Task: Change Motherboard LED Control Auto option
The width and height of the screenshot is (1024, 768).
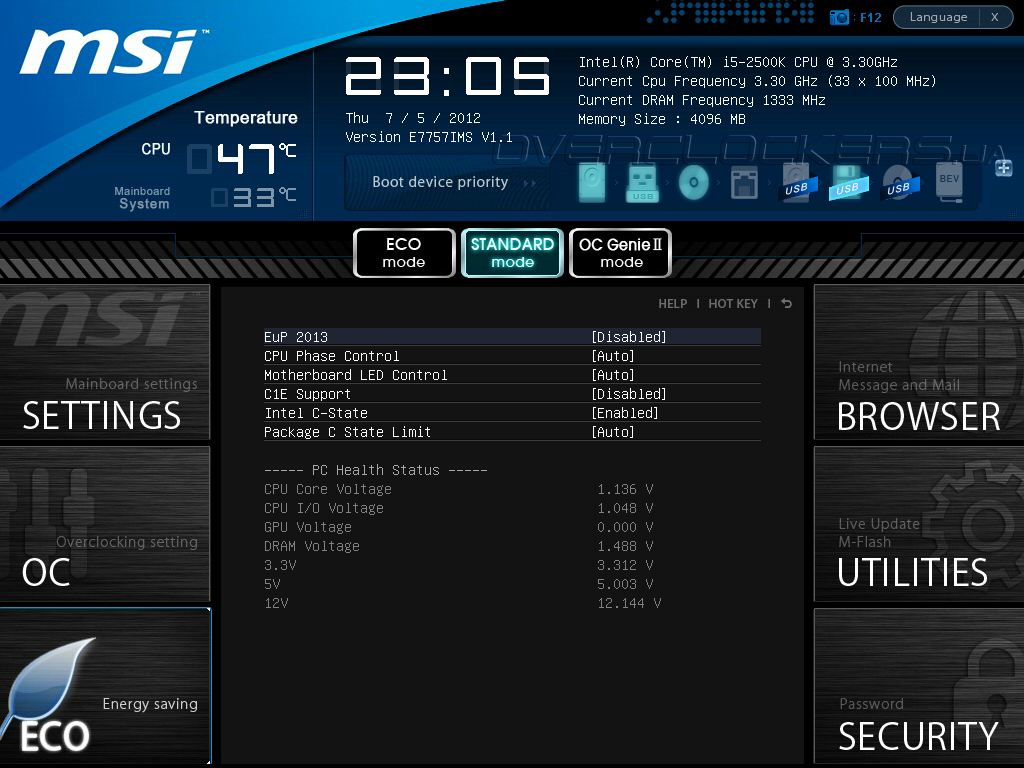Action: [613, 375]
